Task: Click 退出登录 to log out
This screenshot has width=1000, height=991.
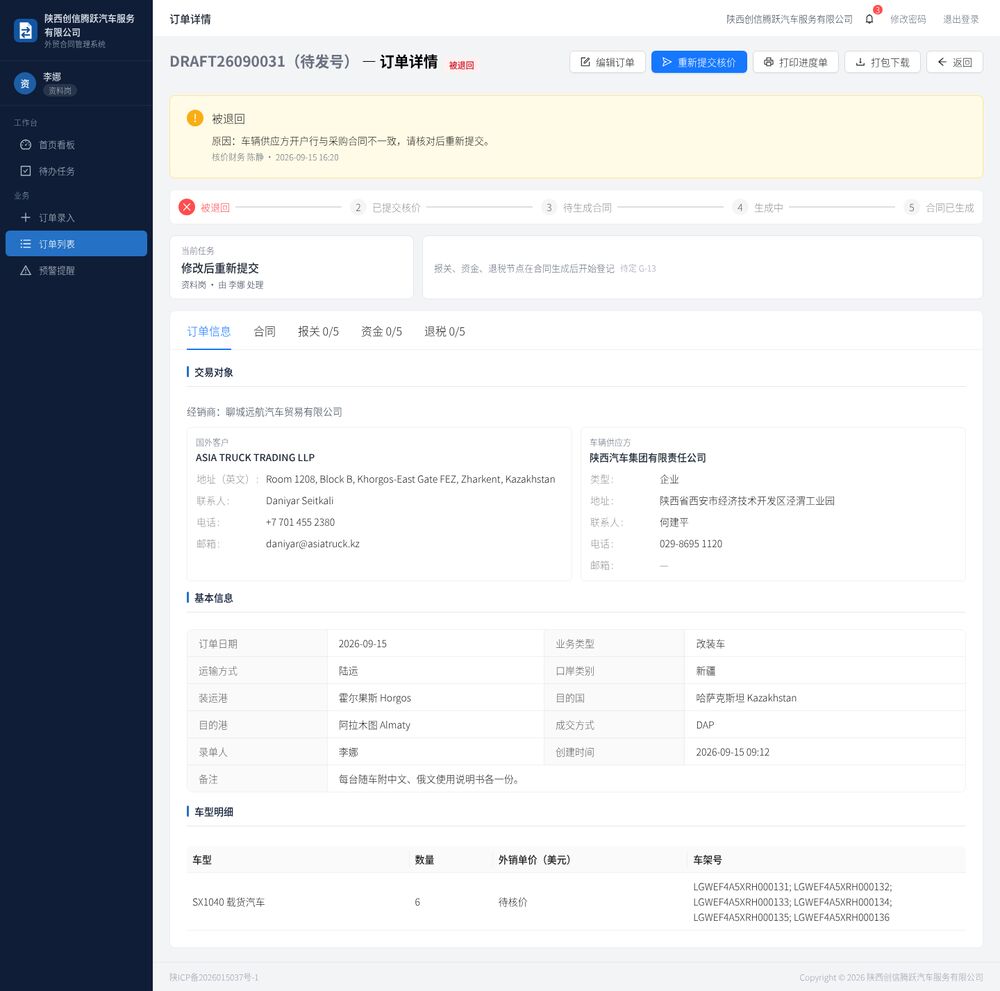Action: point(960,19)
